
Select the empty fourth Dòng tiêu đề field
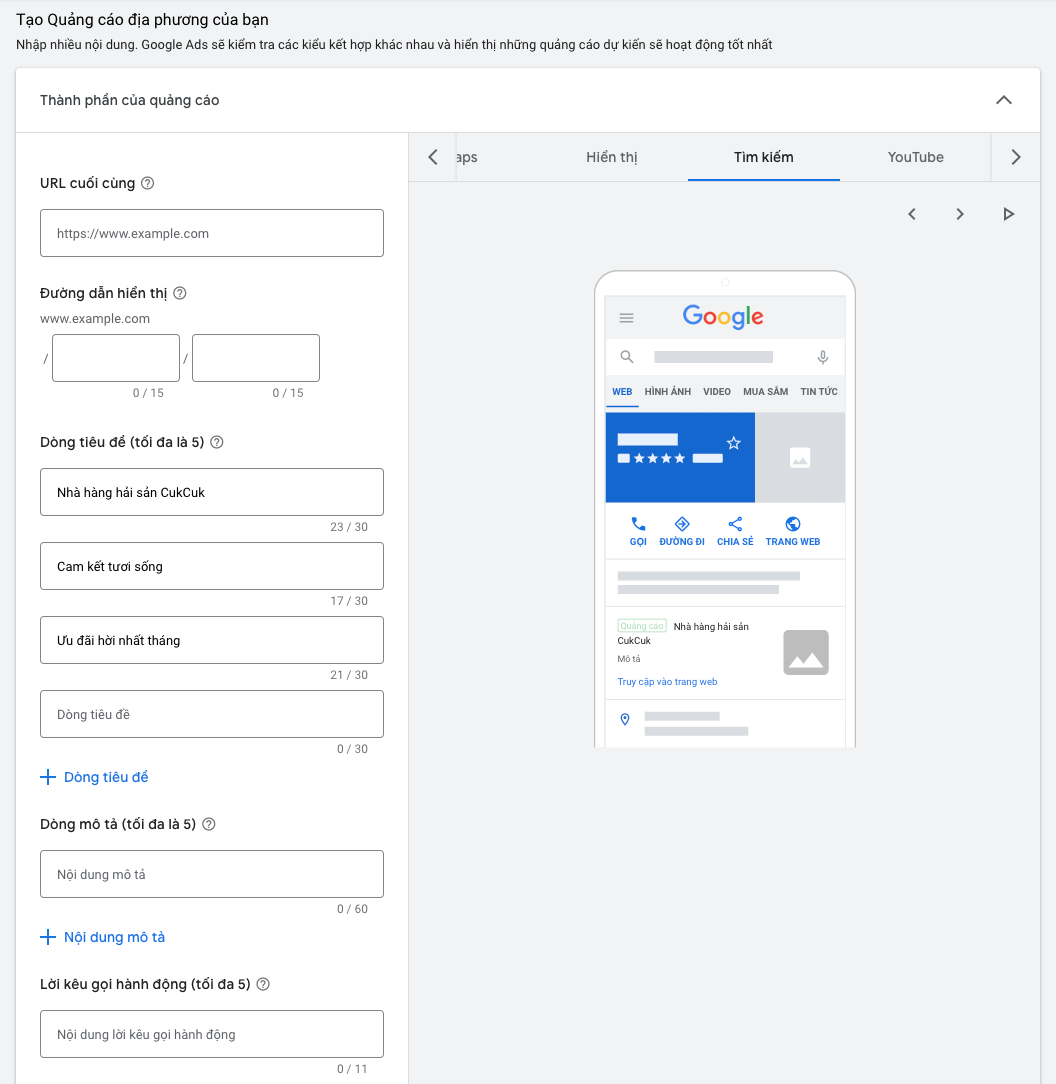tap(212, 714)
